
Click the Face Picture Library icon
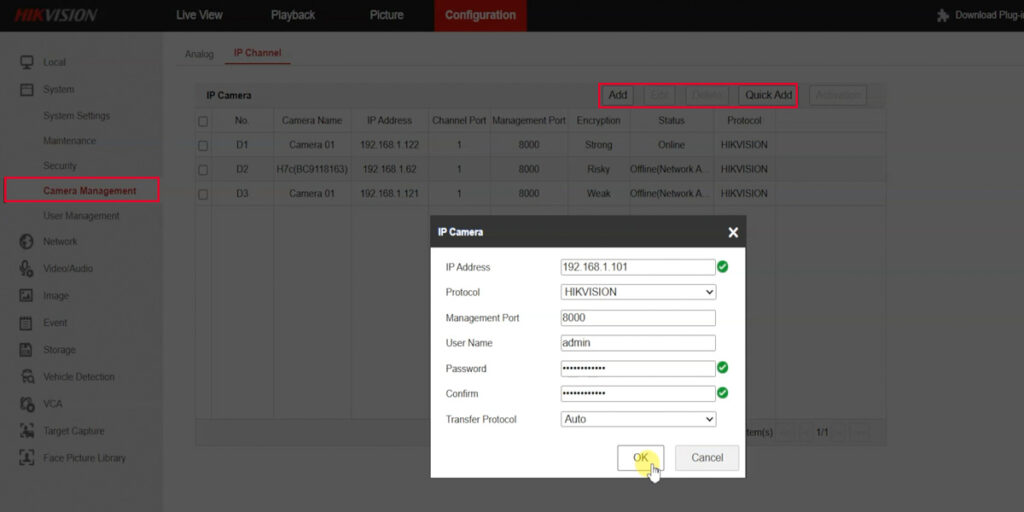[x=27, y=458]
